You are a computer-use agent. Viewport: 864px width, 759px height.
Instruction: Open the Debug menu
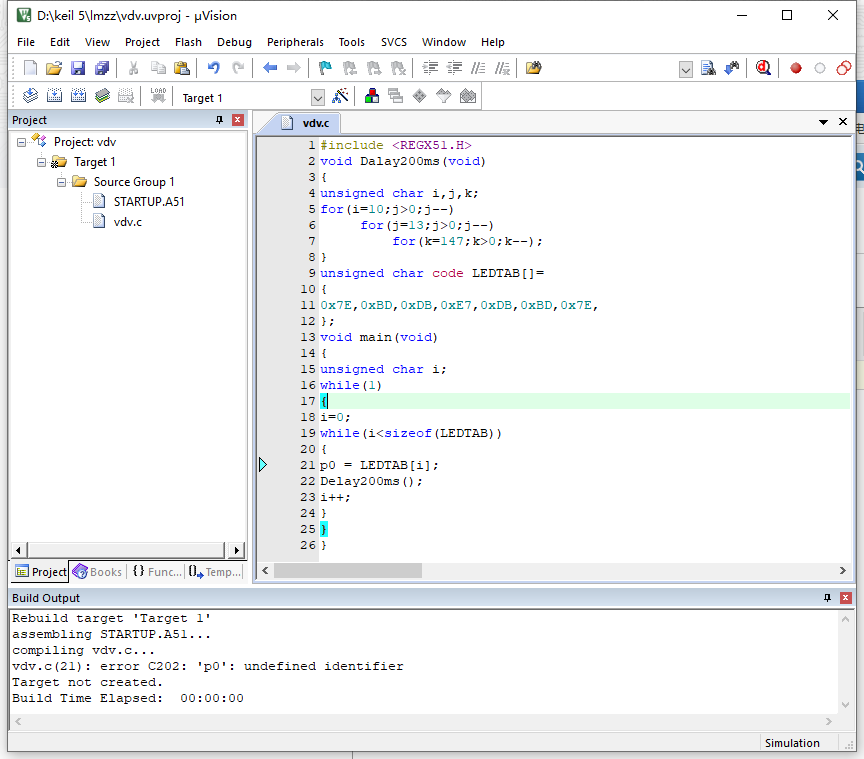pyautogui.click(x=234, y=42)
